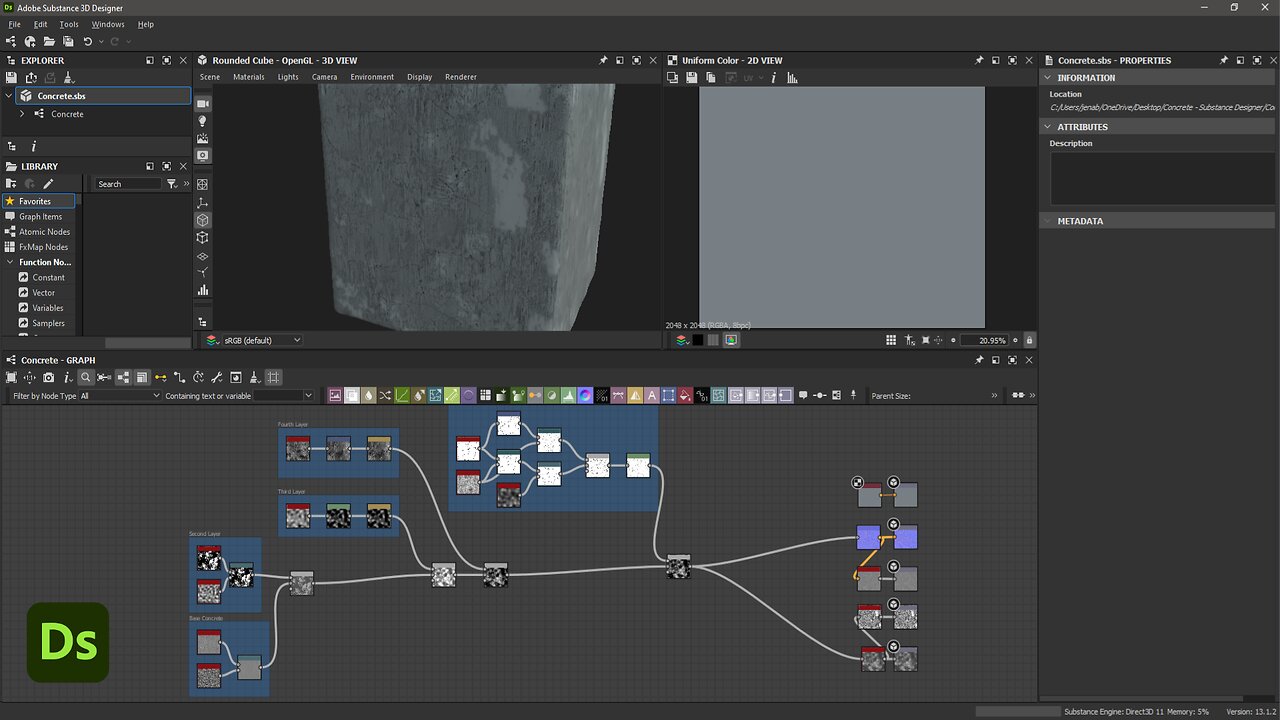1280x720 pixels.
Task: Pin the Properties panel
Action: pyautogui.click(x=1224, y=60)
